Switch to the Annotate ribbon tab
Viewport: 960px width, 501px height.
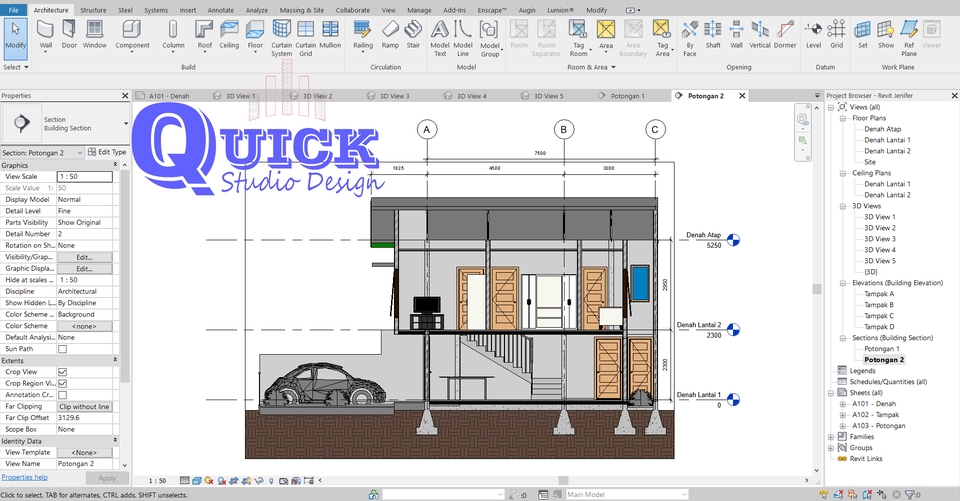[220, 10]
